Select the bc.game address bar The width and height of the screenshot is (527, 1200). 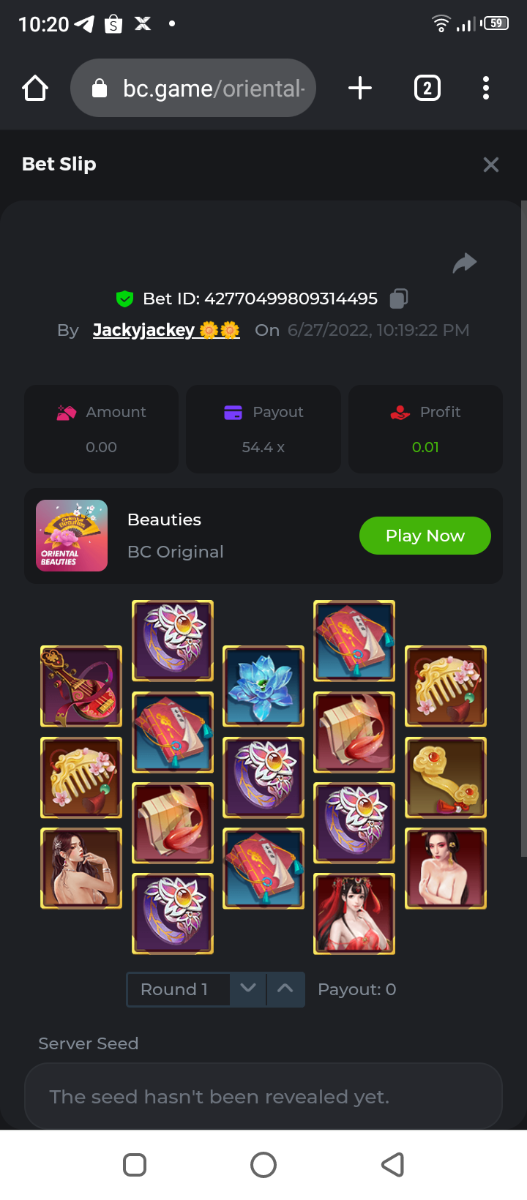[x=194, y=88]
